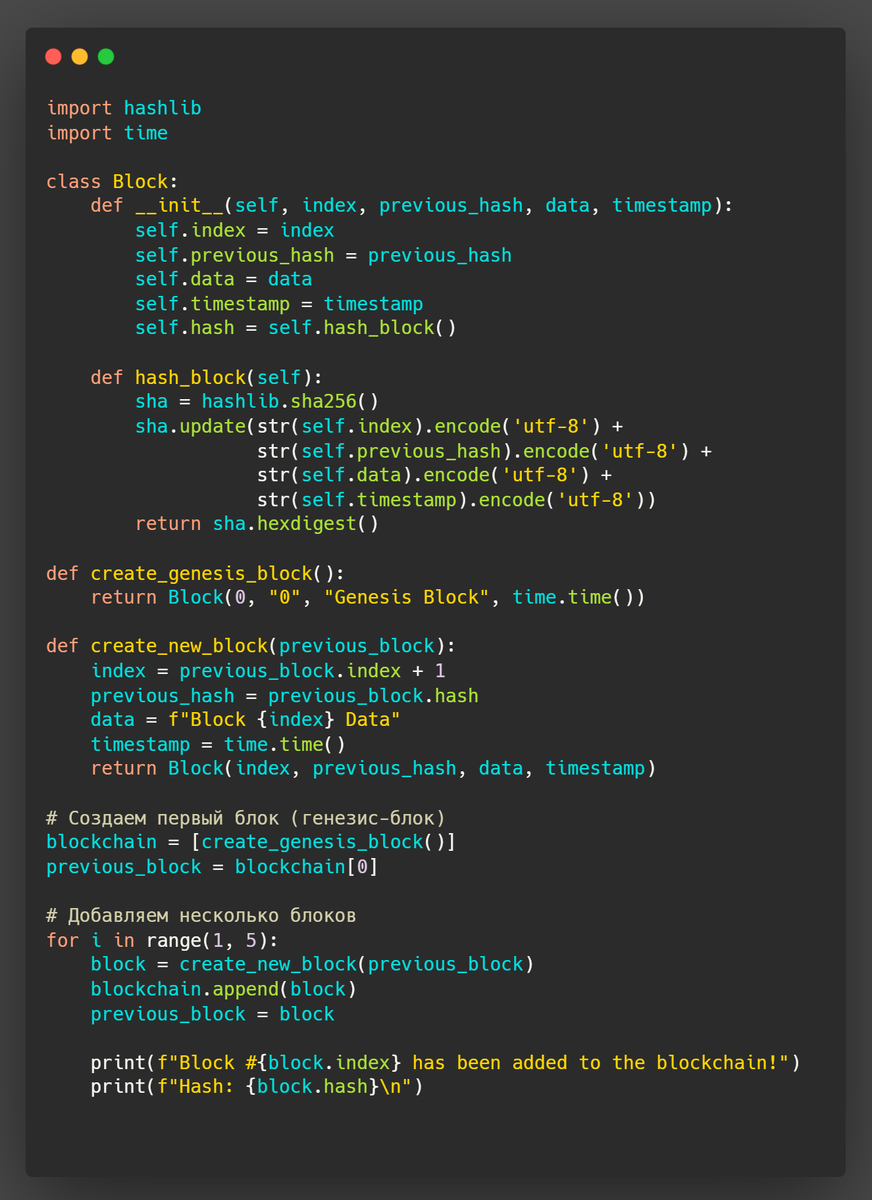This screenshot has width=872, height=1200.
Task: Click the red close dot
Action: (x=54, y=57)
